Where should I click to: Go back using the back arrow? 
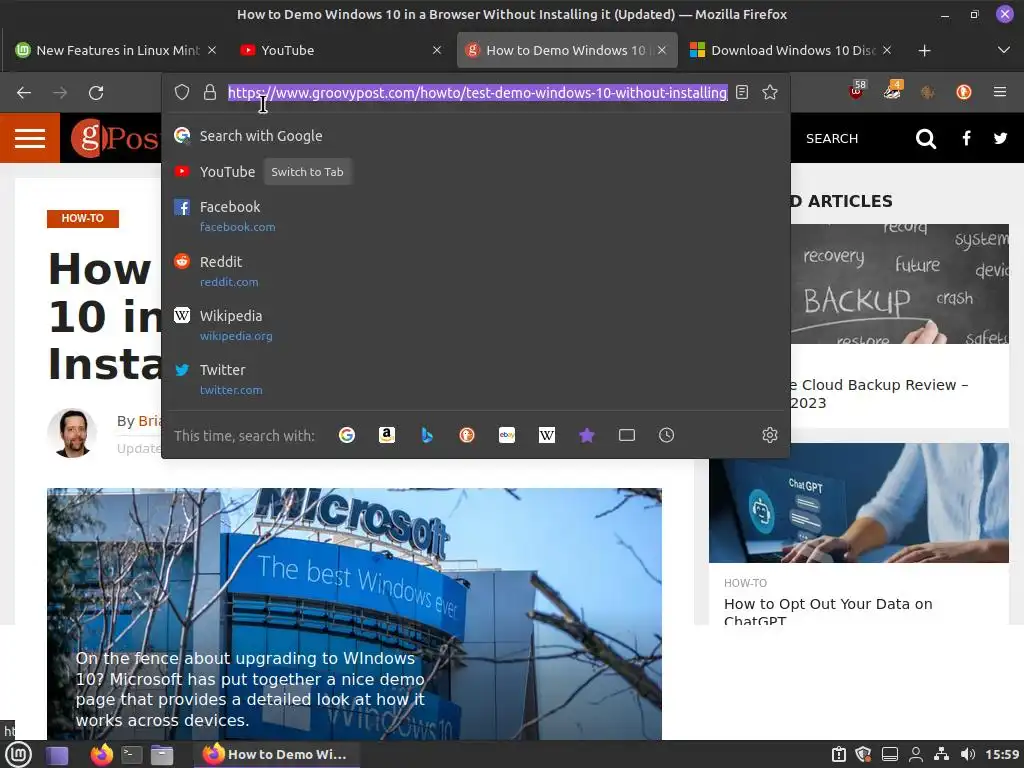[24, 93]
